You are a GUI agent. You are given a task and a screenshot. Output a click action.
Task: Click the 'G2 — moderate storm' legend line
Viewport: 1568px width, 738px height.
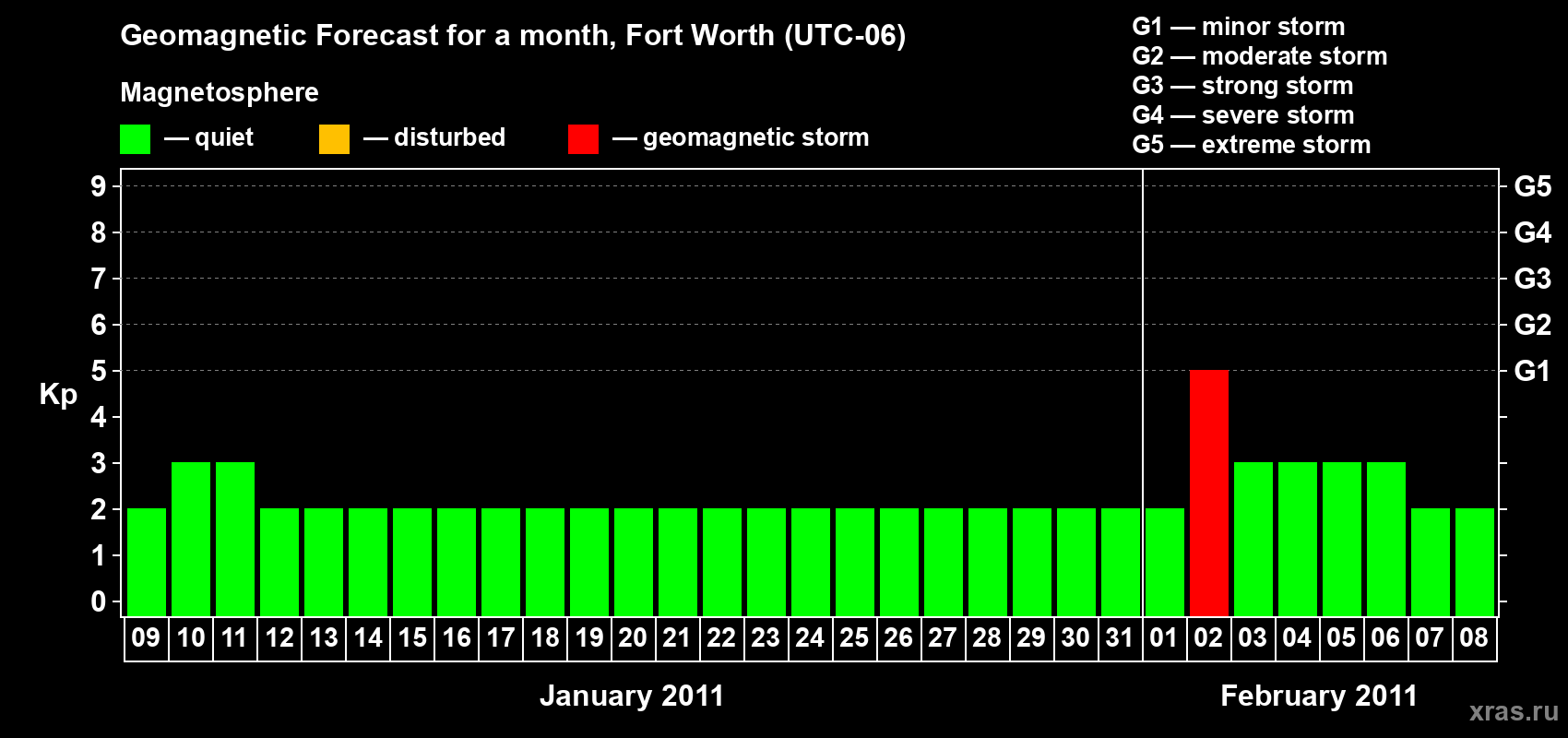1260,56
